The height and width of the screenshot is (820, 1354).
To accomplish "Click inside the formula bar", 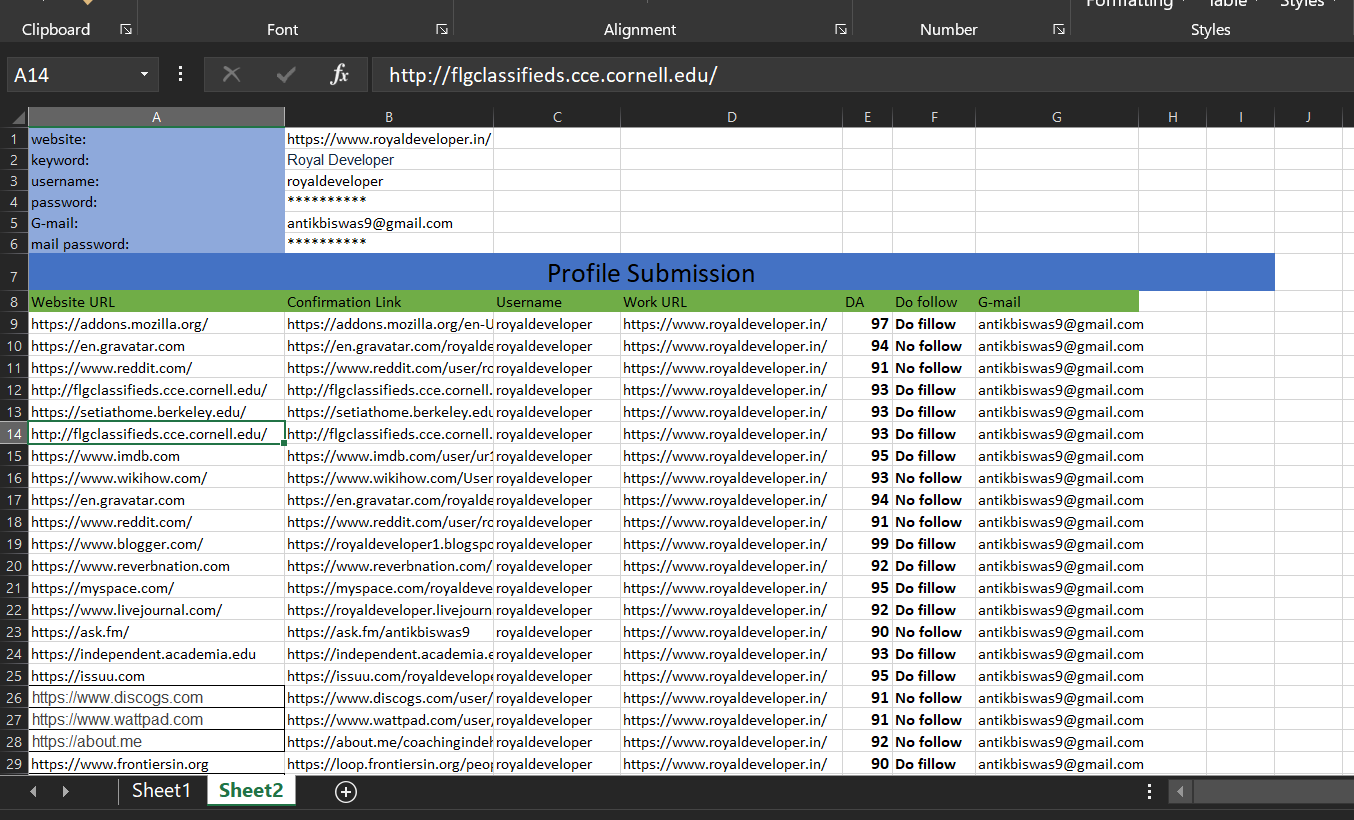I will point(700,74).
